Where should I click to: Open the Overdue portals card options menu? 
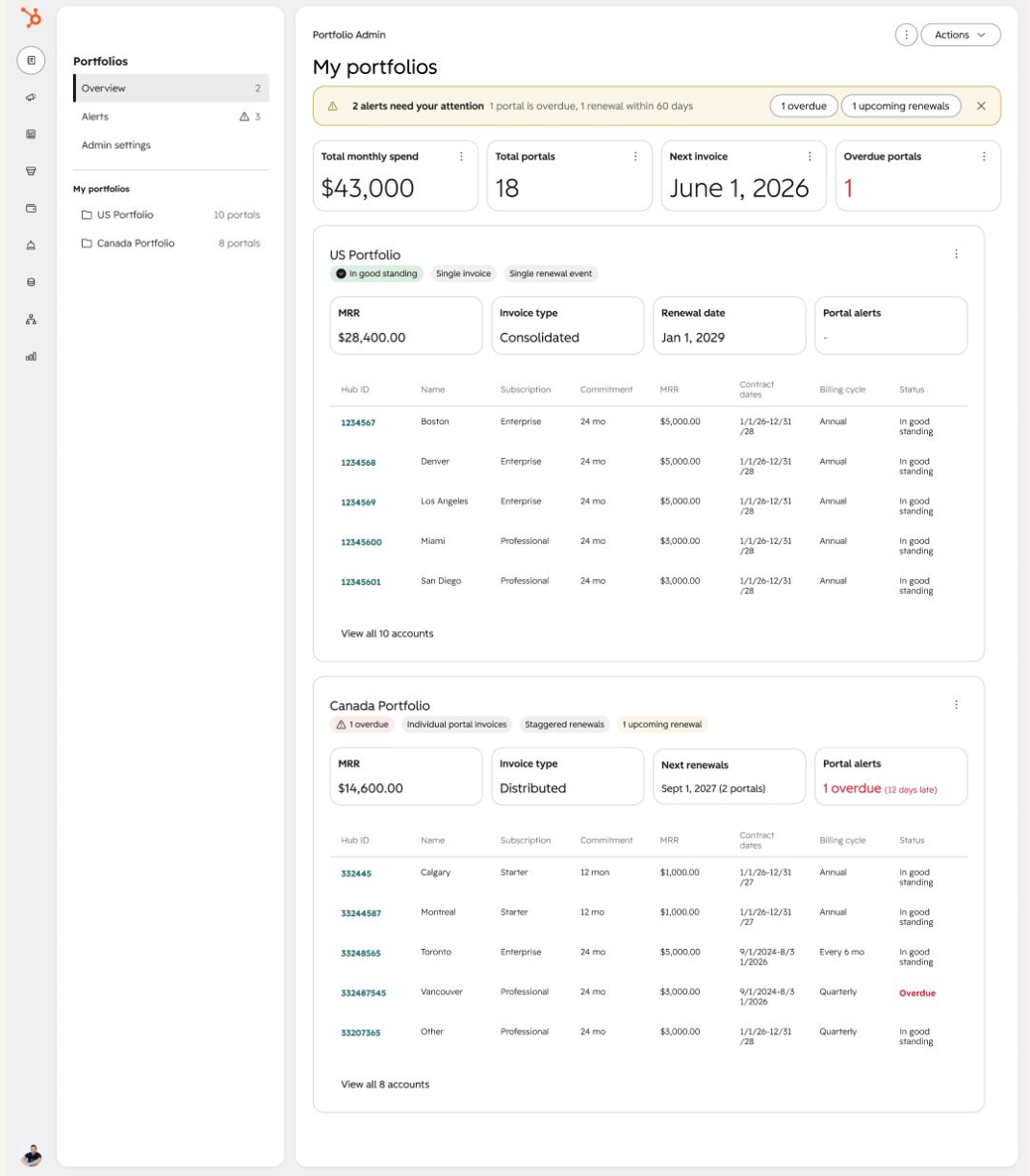click(984, 156)
